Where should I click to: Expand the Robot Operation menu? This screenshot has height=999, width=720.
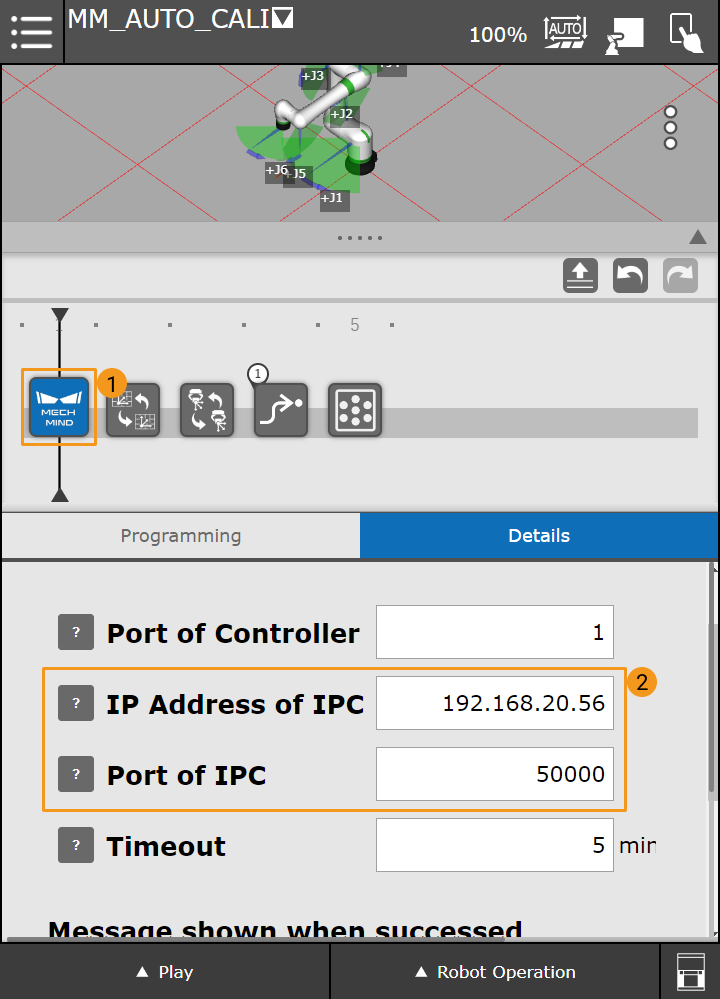tap(495, 972)
